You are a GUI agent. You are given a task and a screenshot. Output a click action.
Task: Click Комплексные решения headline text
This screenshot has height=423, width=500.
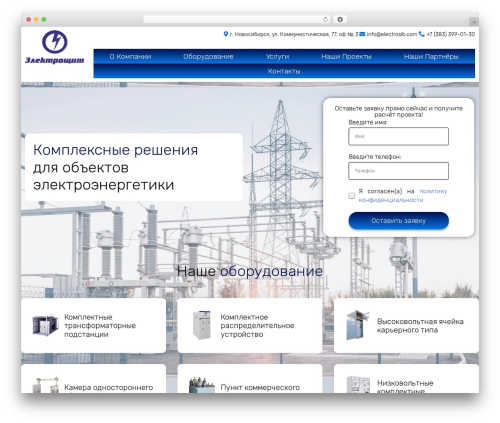[x=115, y=150]
